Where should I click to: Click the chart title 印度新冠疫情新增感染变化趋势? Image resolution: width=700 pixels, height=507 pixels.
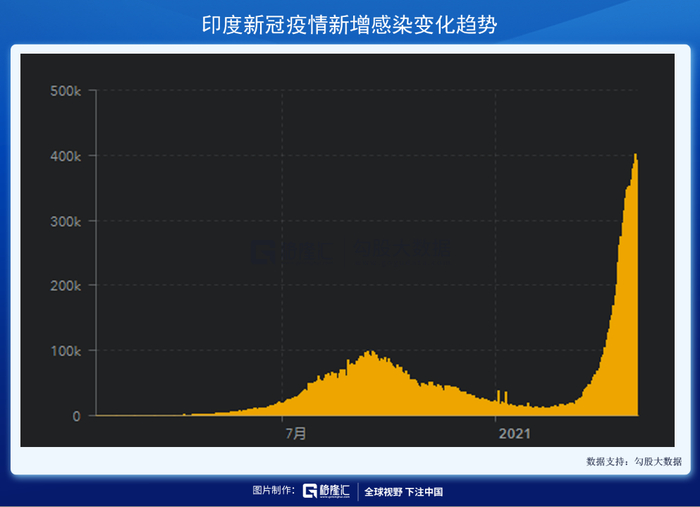click(x=349, y=25)
